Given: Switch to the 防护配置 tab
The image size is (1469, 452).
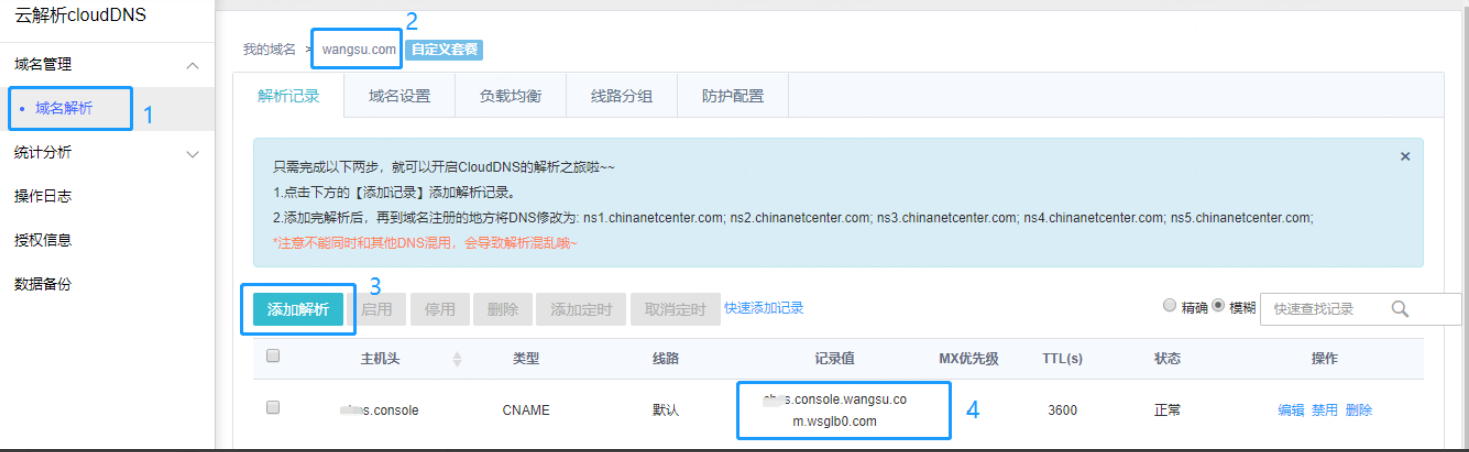Looking at the screenshot, I should pos(732,96).
